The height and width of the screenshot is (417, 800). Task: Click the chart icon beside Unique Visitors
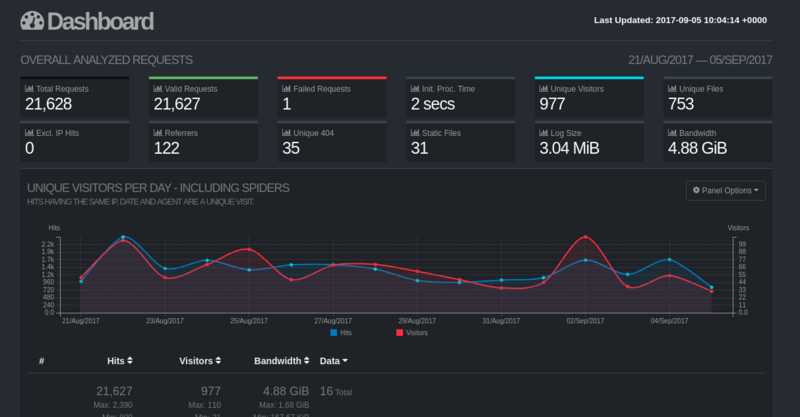pyautogui.click(x=543, y=89)
